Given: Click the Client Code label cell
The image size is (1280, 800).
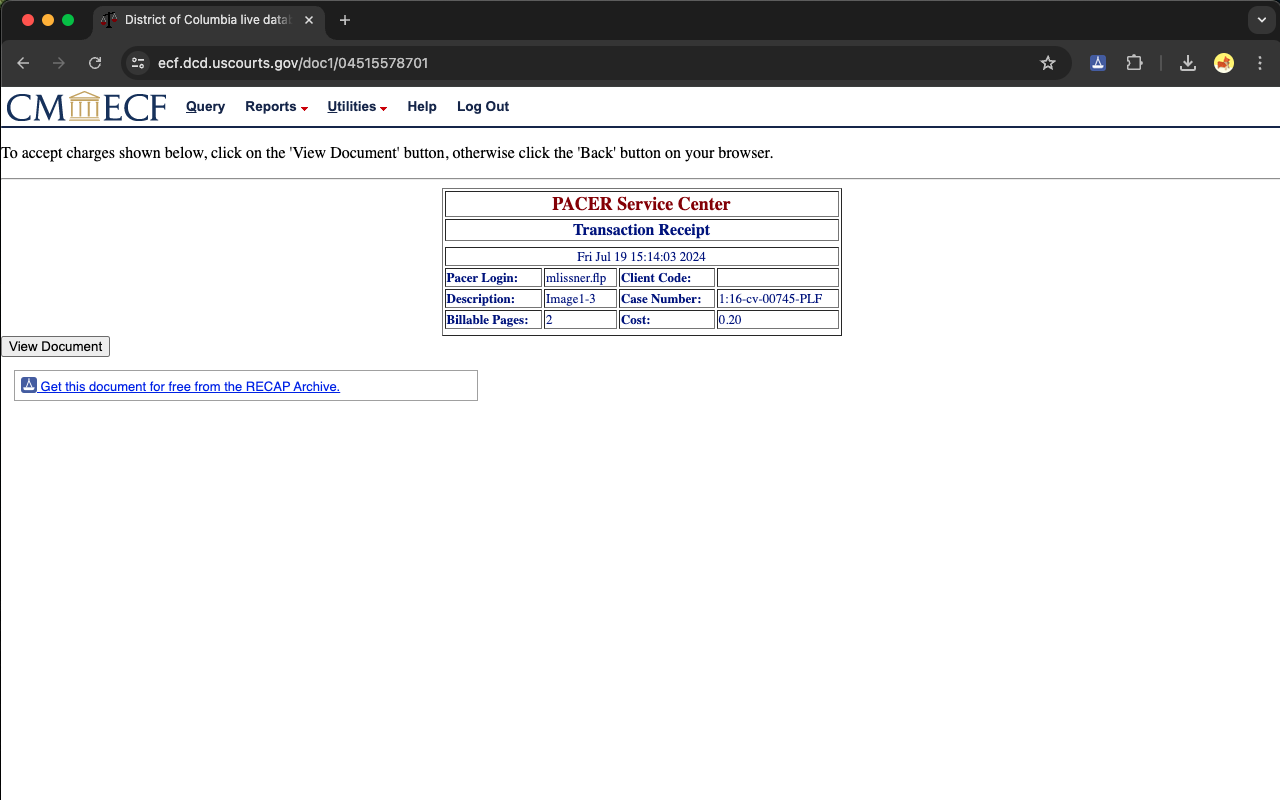Looking at the screenshot, I should [667, 278].
